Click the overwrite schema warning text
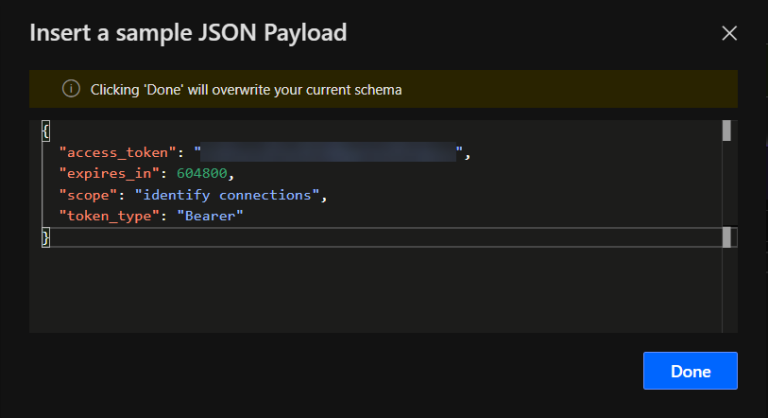 click(x=246, y=90)
